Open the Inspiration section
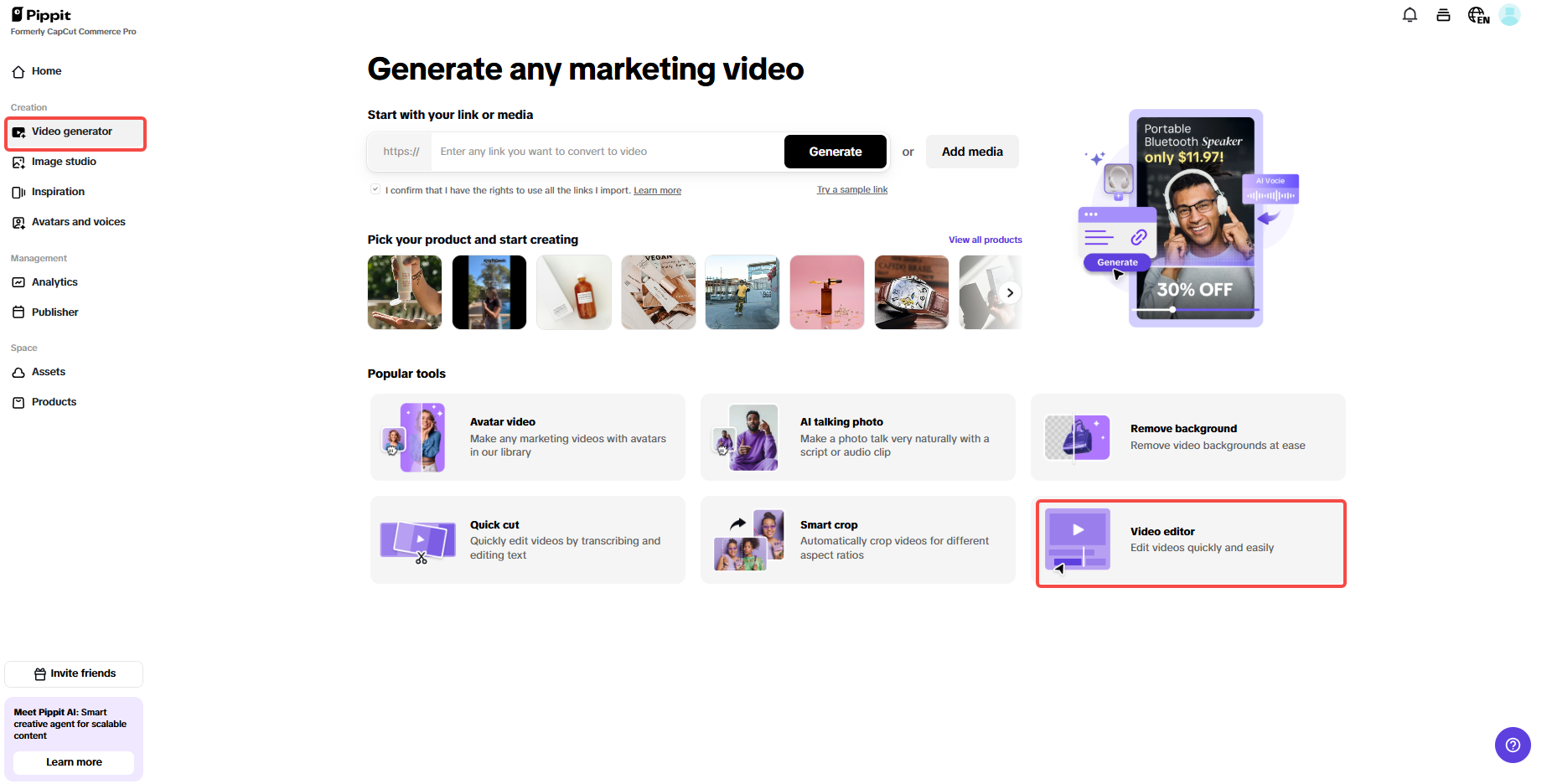 [57, 192]
